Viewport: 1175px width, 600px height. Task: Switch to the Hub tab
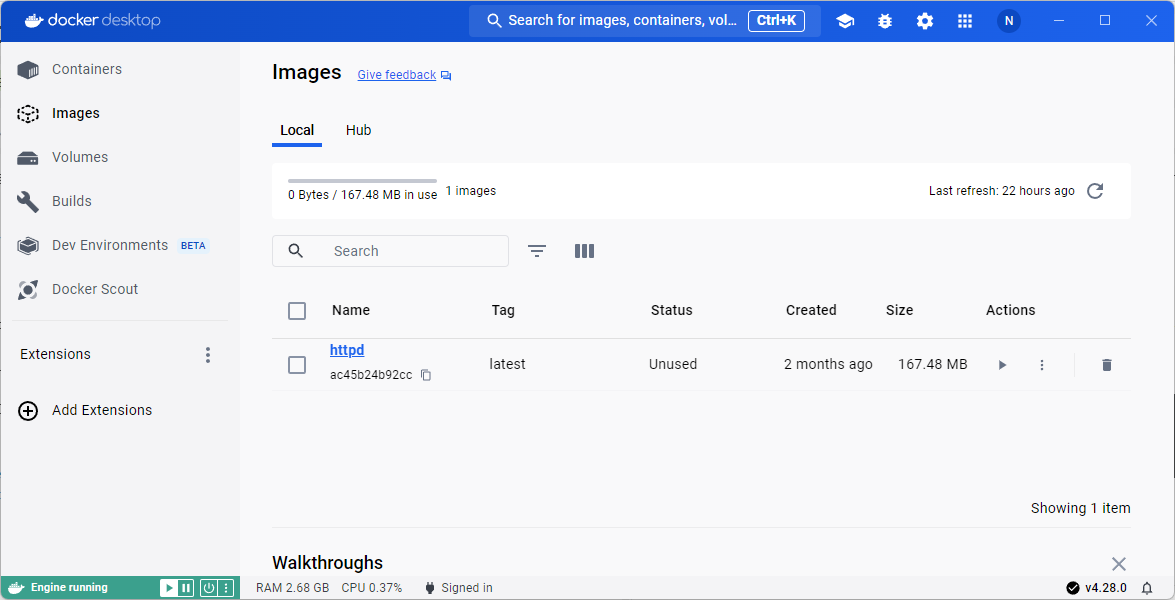pos(358,130)
